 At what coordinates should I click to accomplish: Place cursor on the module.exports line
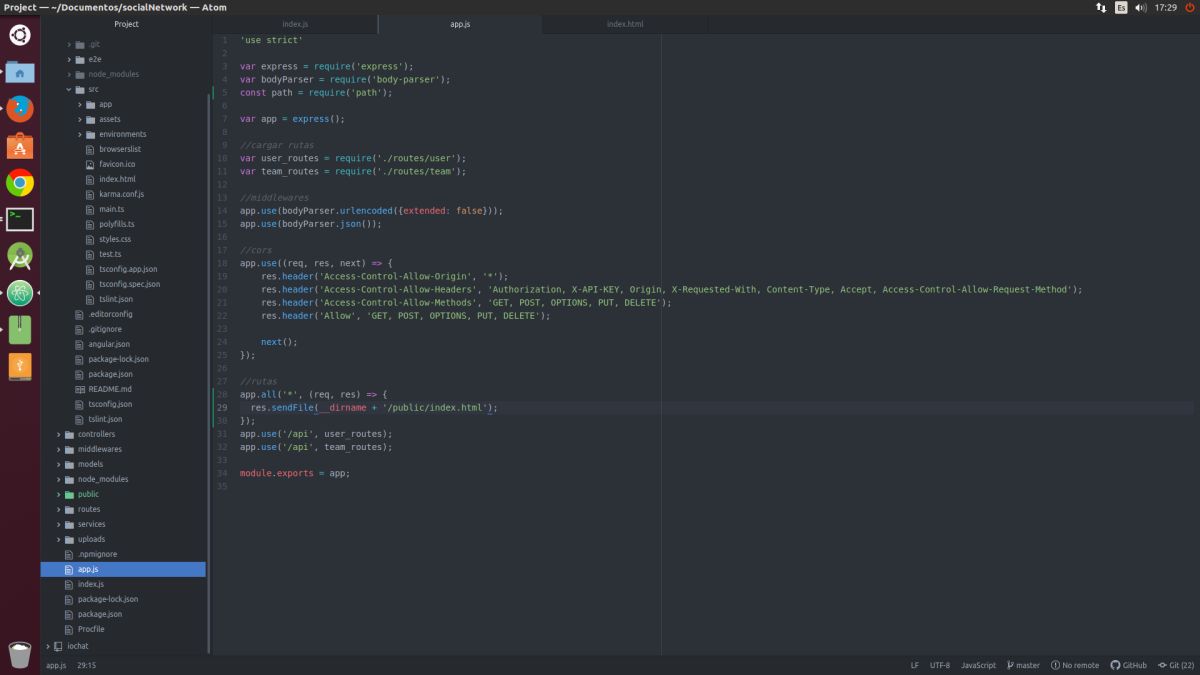pos(295,473)
